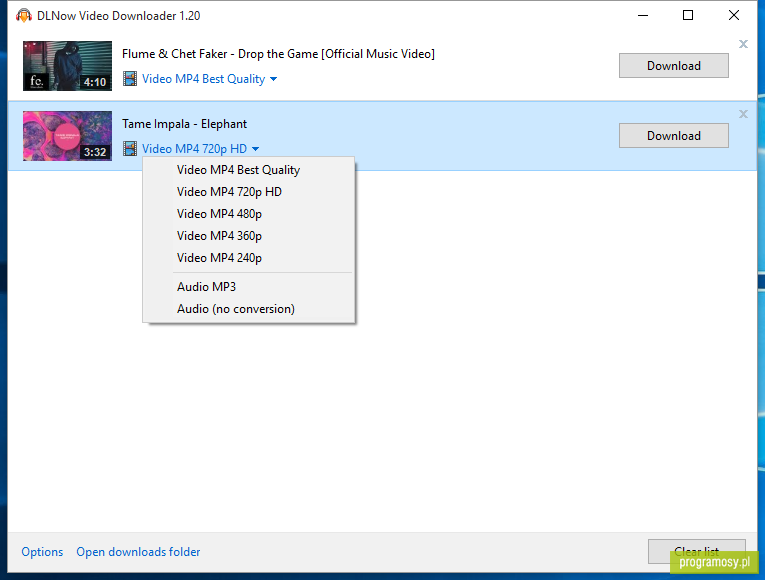Choose Video MP4 Best Quality from the menu
The width and height of the screenshot is (765, 580).
249,170
